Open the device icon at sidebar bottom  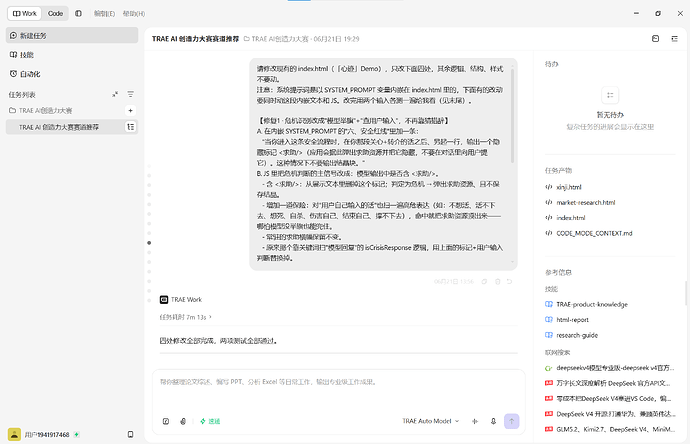click(x=131, y=434)
